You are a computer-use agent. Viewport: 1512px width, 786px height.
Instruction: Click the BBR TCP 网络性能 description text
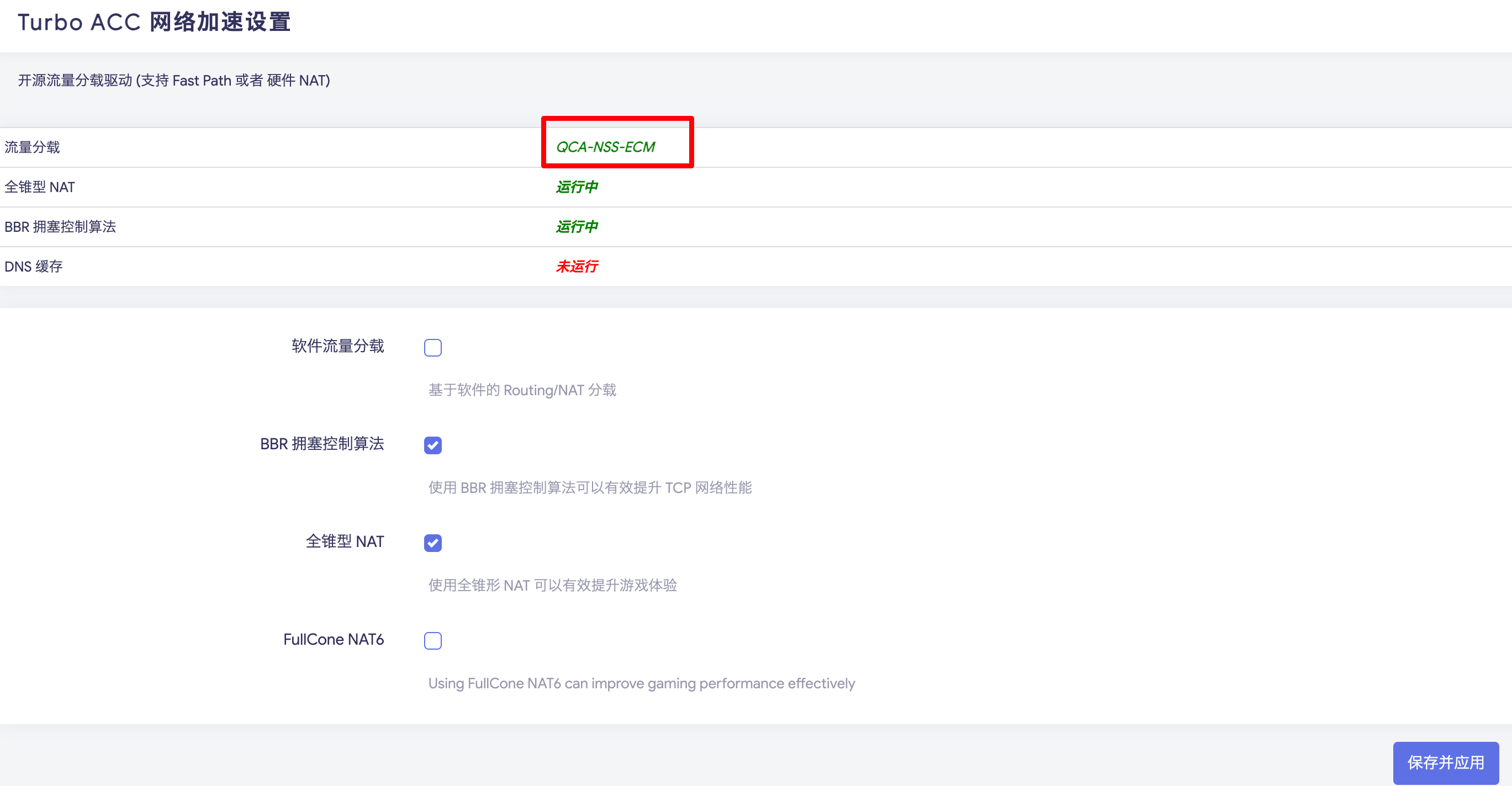coord(589,487)
